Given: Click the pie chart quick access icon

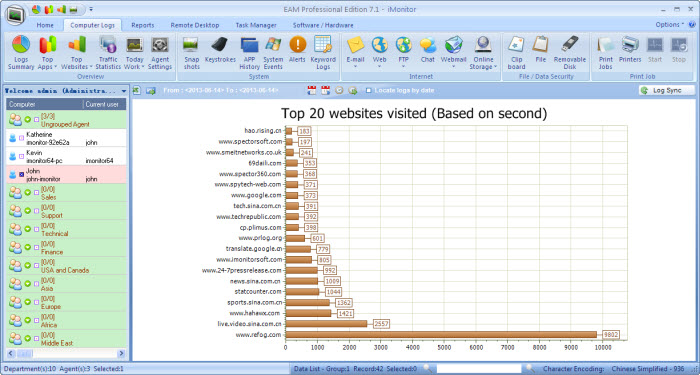Looking at the screenshot, I should 36,9.
